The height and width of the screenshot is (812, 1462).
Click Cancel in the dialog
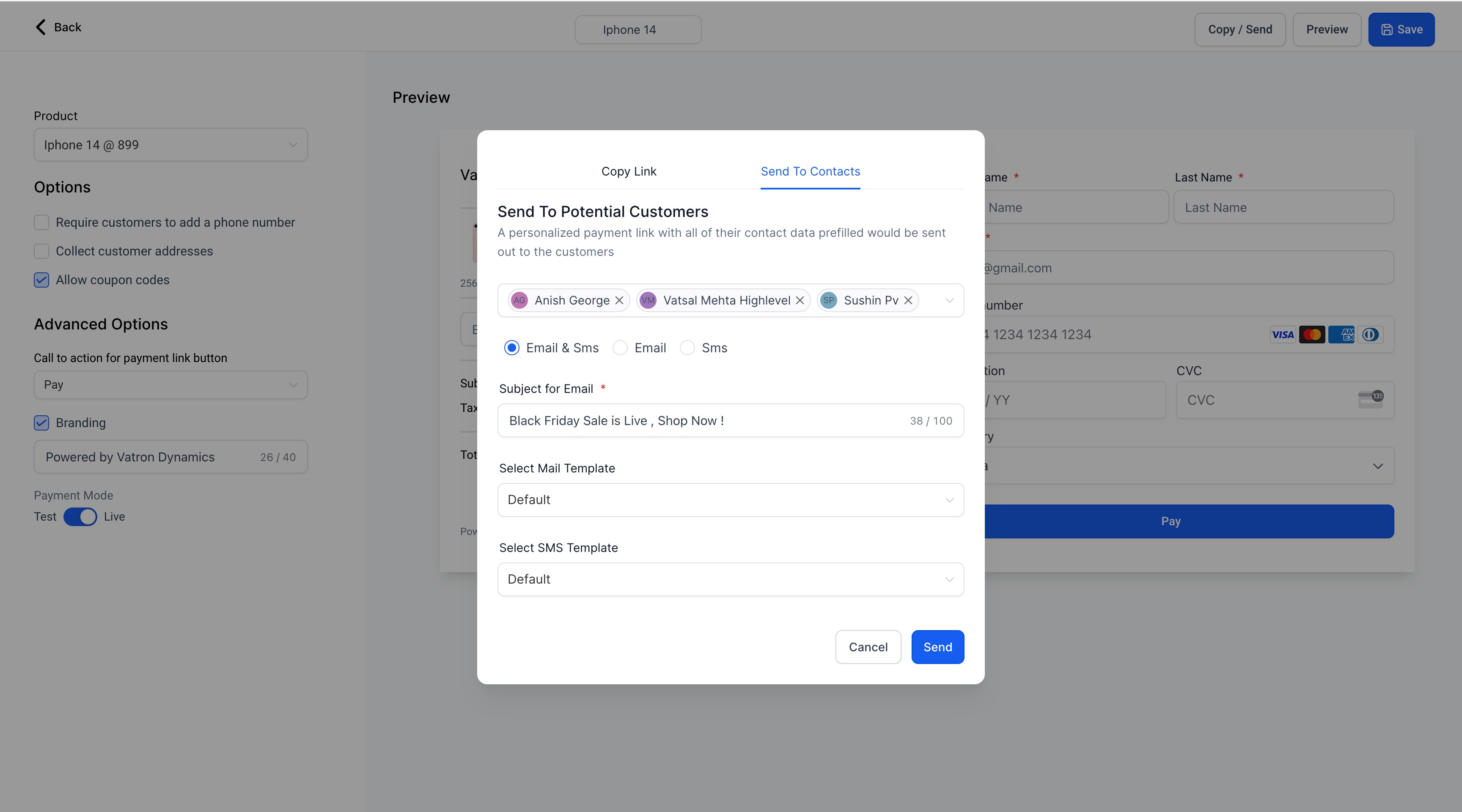[867, 647]
